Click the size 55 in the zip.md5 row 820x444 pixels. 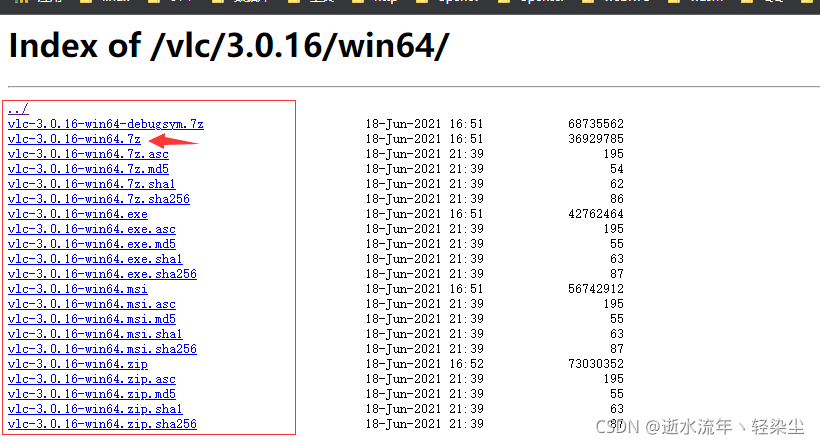617,394
